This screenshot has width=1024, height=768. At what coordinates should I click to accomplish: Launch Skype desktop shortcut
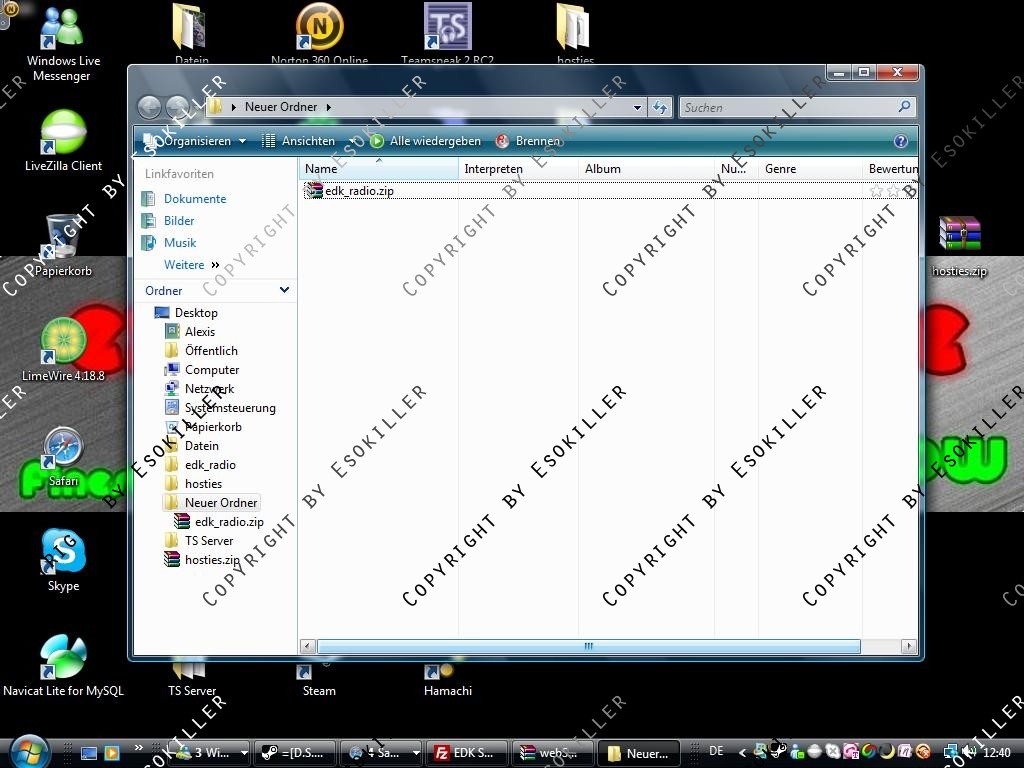coord(63,560)
